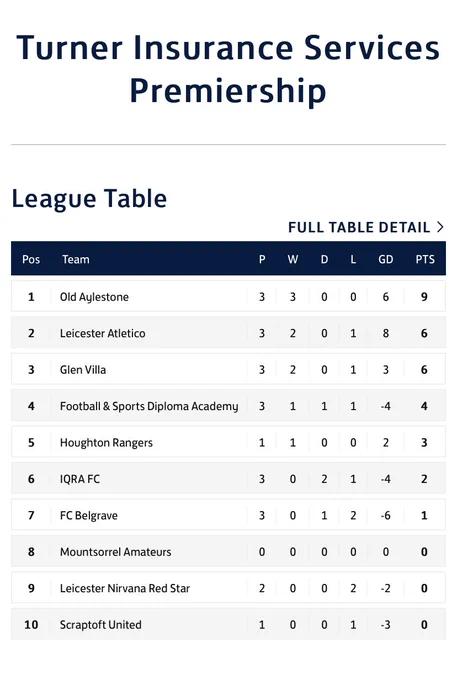Select Scraptoft United team row
Image resolution: width=457 pixels, height=680 pixels.
tap(228, 624)
